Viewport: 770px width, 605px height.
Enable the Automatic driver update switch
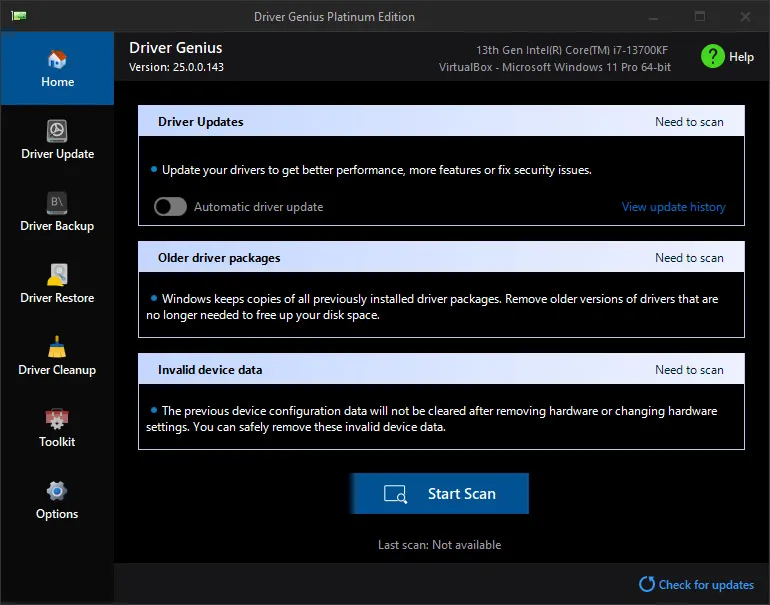[x=170, y=207]
